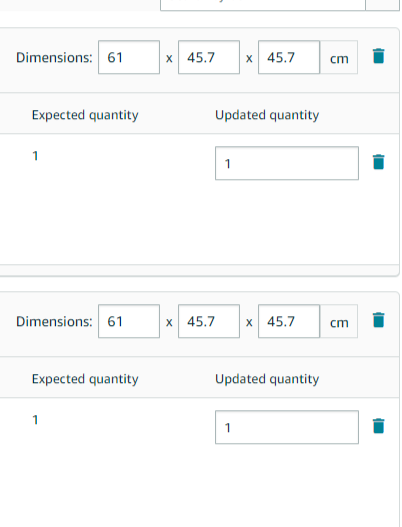Click the Dimensions label of the first box
Viewport: 402px width, 527px height.
[x=54, y=57]
